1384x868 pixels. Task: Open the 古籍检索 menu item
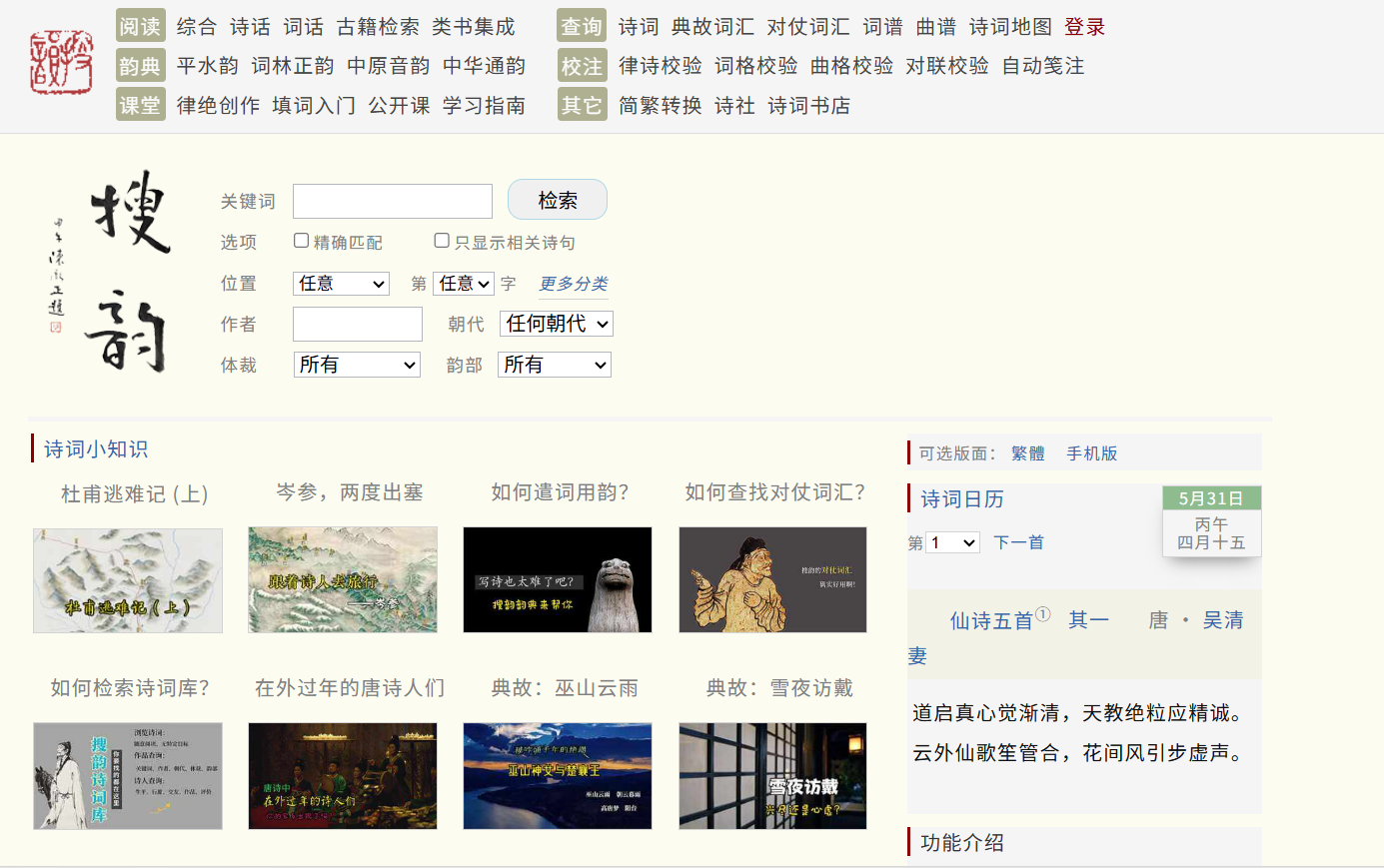[378, 27]
